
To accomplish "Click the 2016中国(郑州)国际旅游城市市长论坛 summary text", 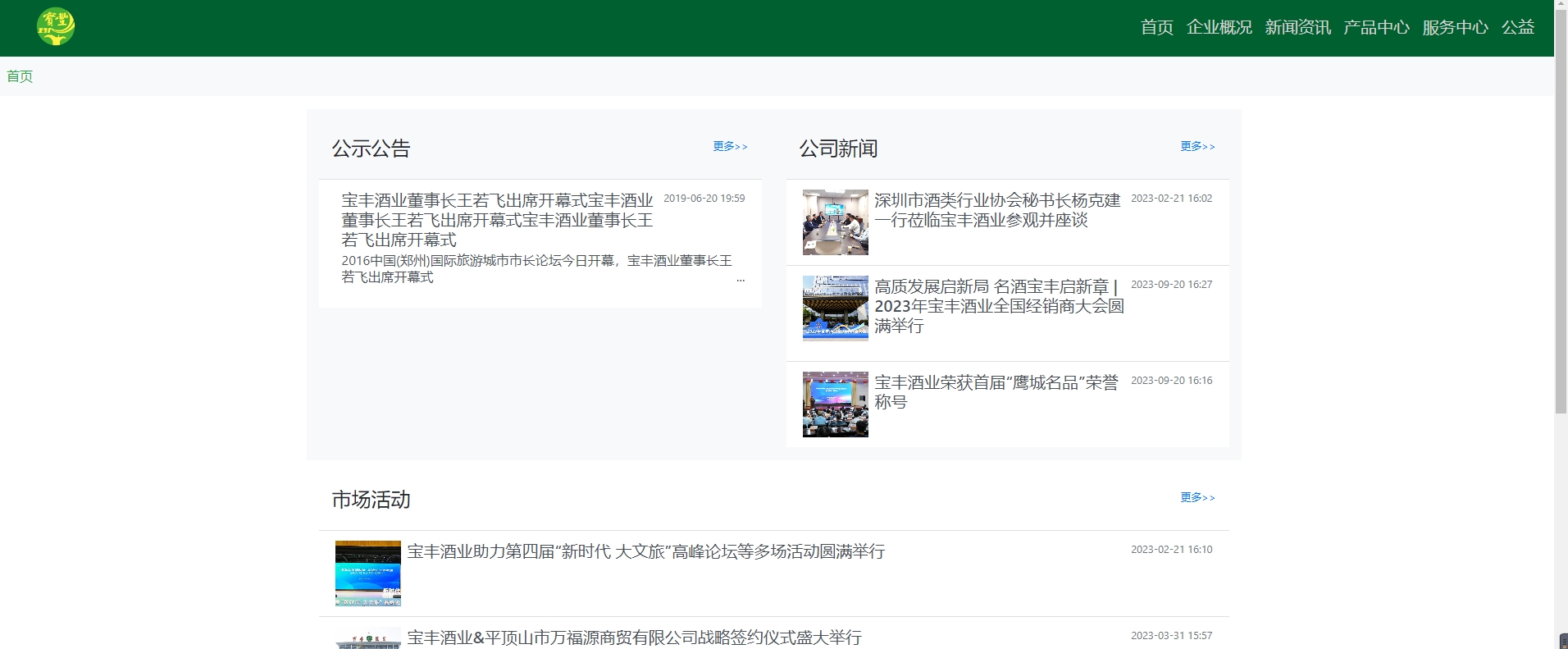I will (536, 268).
